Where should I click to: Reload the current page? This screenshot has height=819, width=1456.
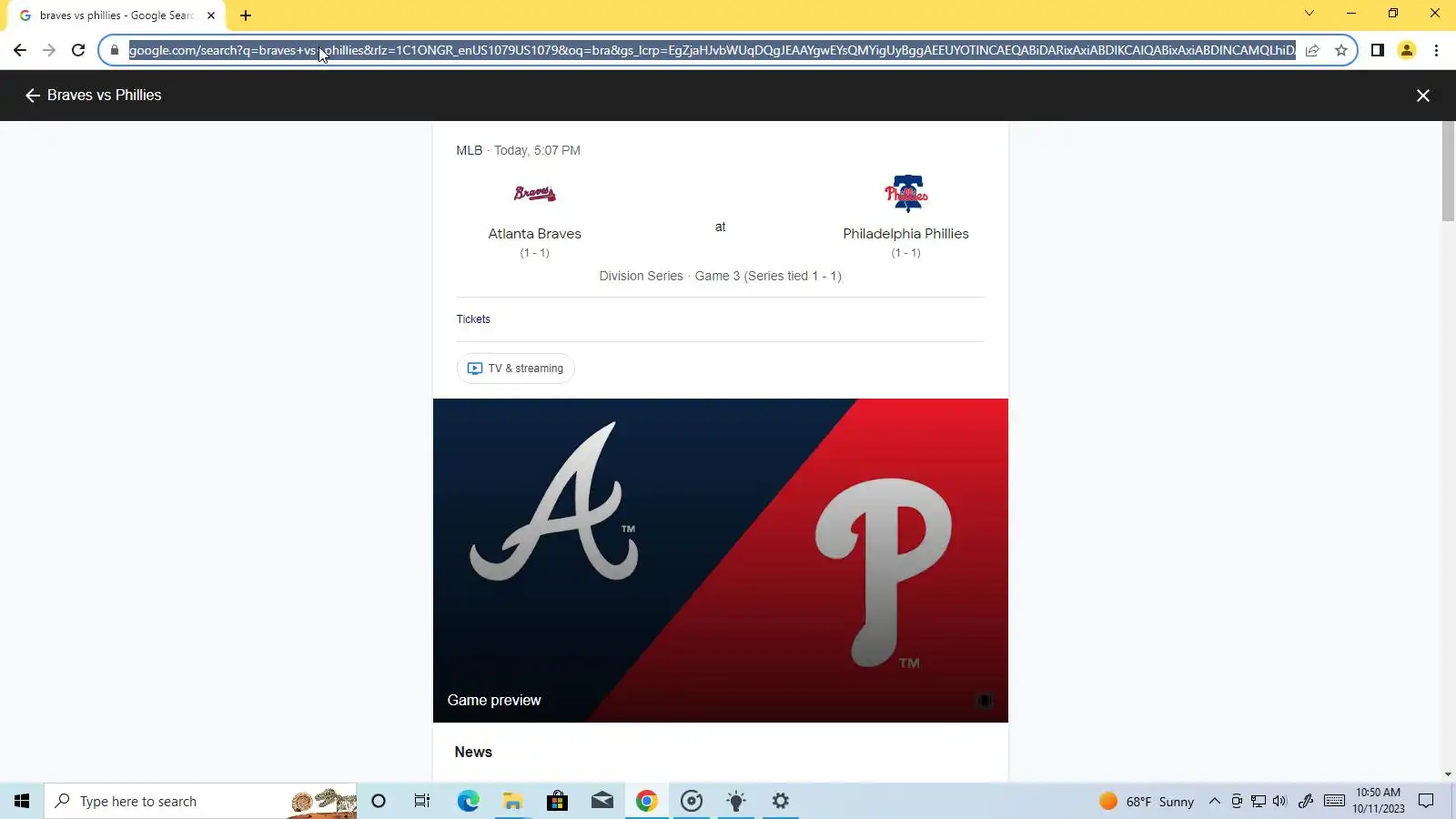click(x=78, y=50)
